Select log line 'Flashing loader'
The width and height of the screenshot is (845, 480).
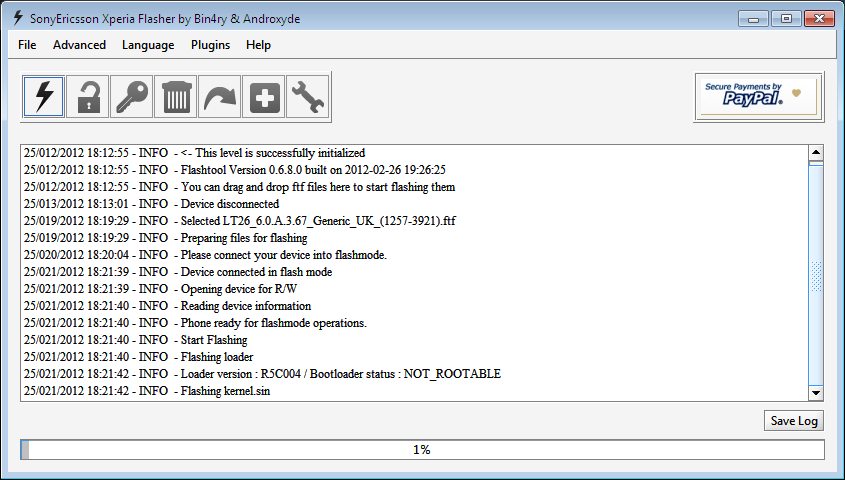coord(138,357)
